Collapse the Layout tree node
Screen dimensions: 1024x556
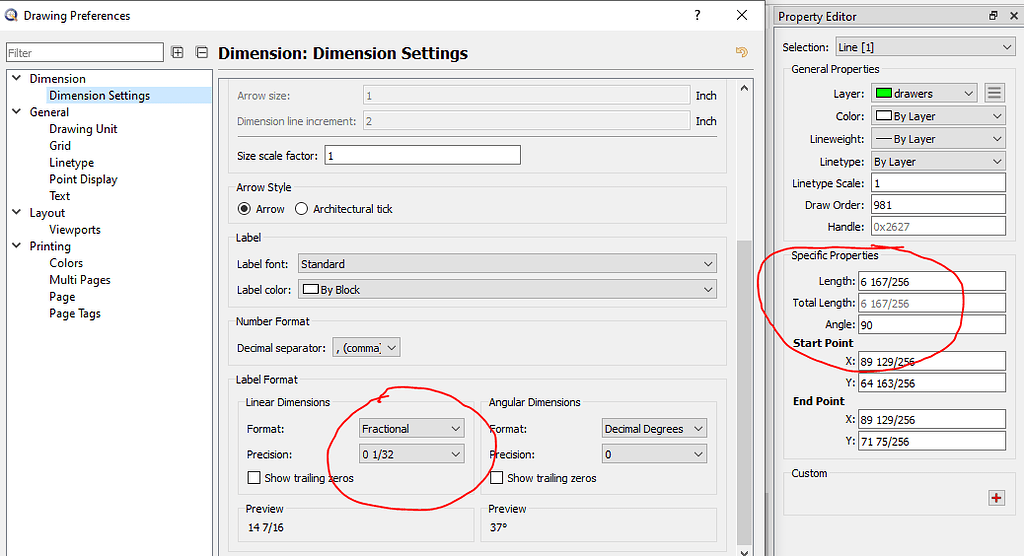tap(16, 212)
